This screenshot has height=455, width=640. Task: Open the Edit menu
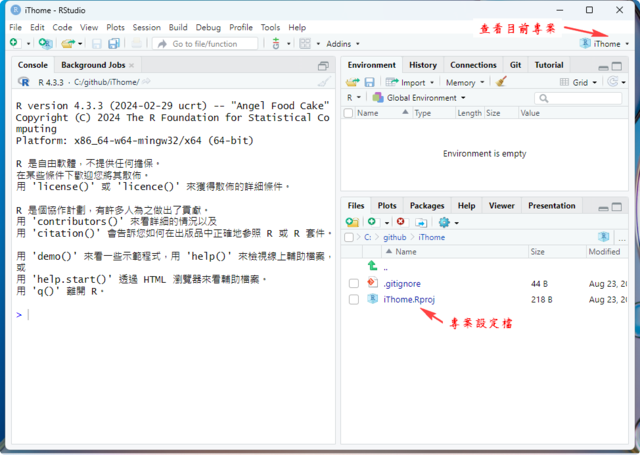coord(37,27)
